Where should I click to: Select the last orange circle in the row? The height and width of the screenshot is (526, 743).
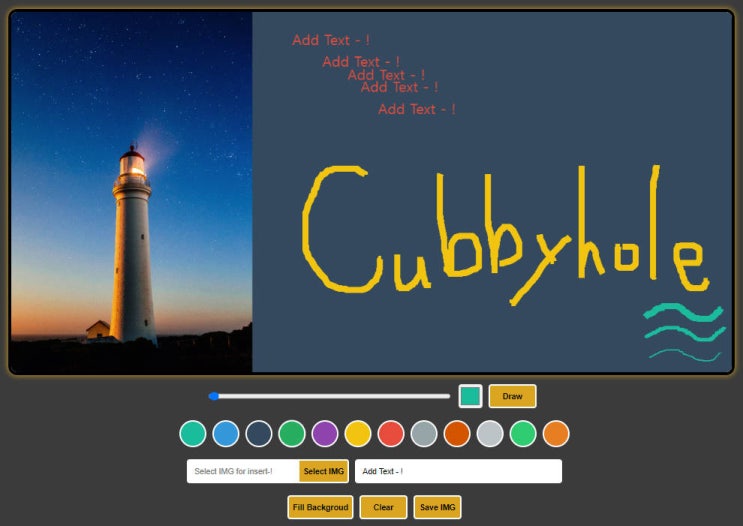click(x=556, y=433)
